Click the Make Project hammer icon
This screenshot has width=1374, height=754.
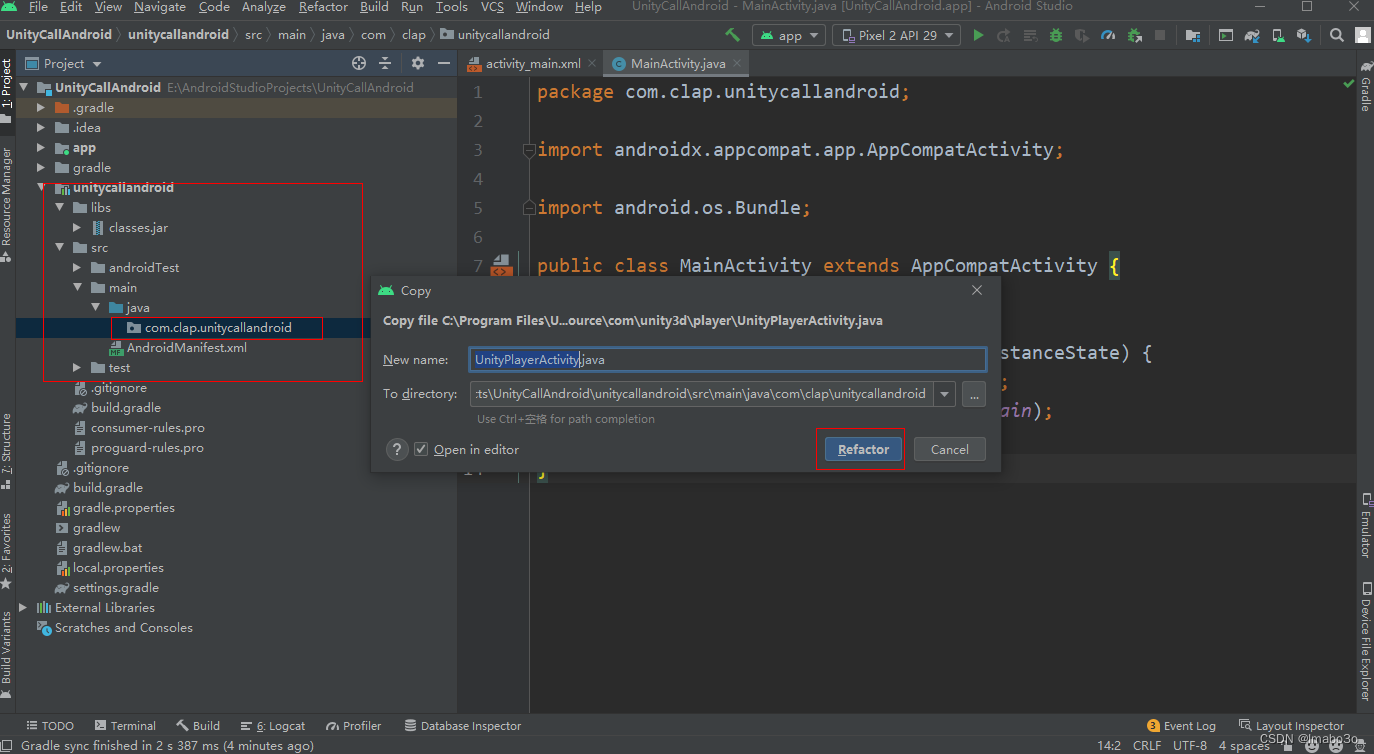pyautogui.click(x=733, y=35)
